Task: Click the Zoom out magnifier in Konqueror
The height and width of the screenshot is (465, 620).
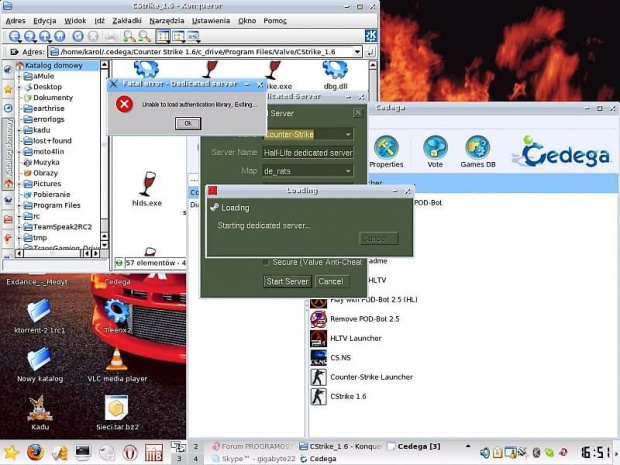Action: click(x=144, y=36)
